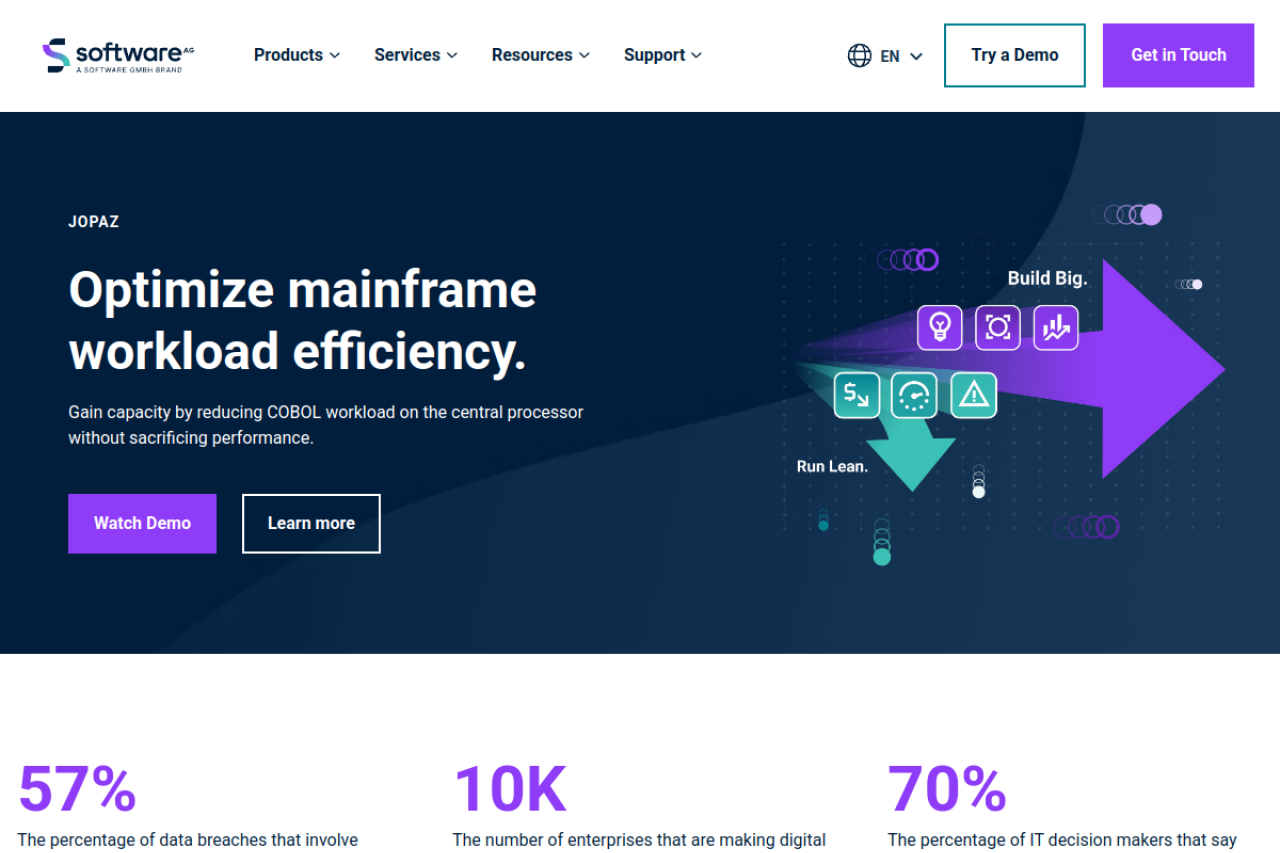Open the Services menu
The height and width of the screenshot is (853, 1280).
click(x=416, y=55)
